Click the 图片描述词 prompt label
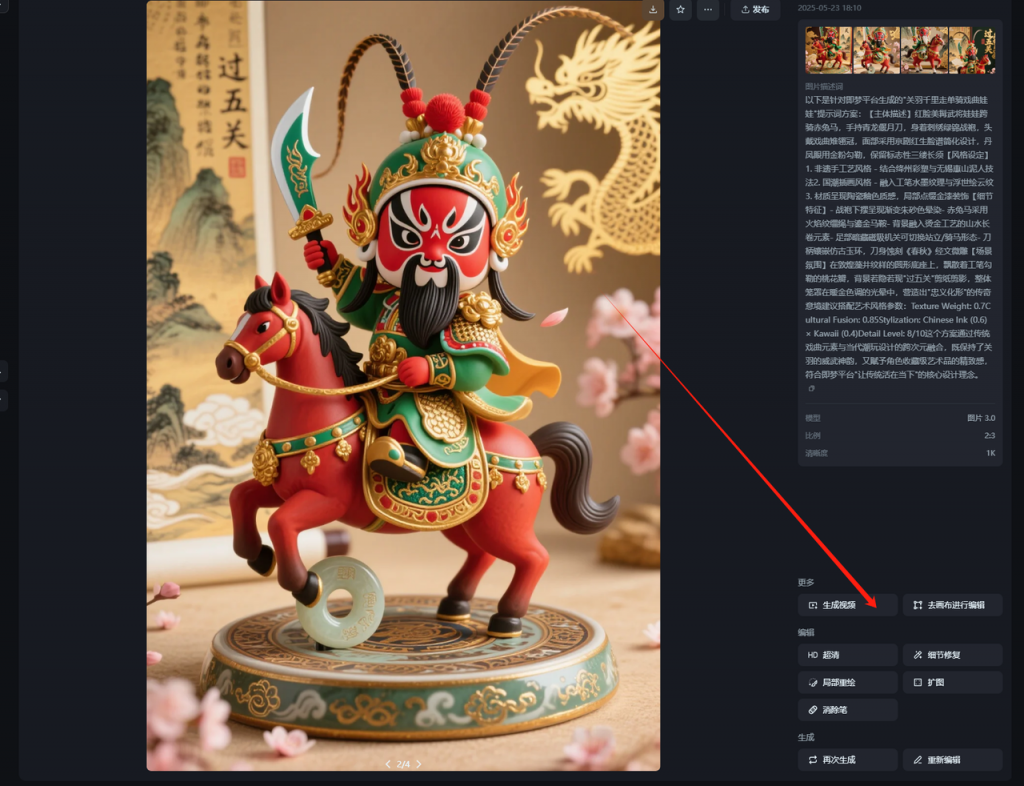This screenshot has height=786, width=1024. coord(824,86)
